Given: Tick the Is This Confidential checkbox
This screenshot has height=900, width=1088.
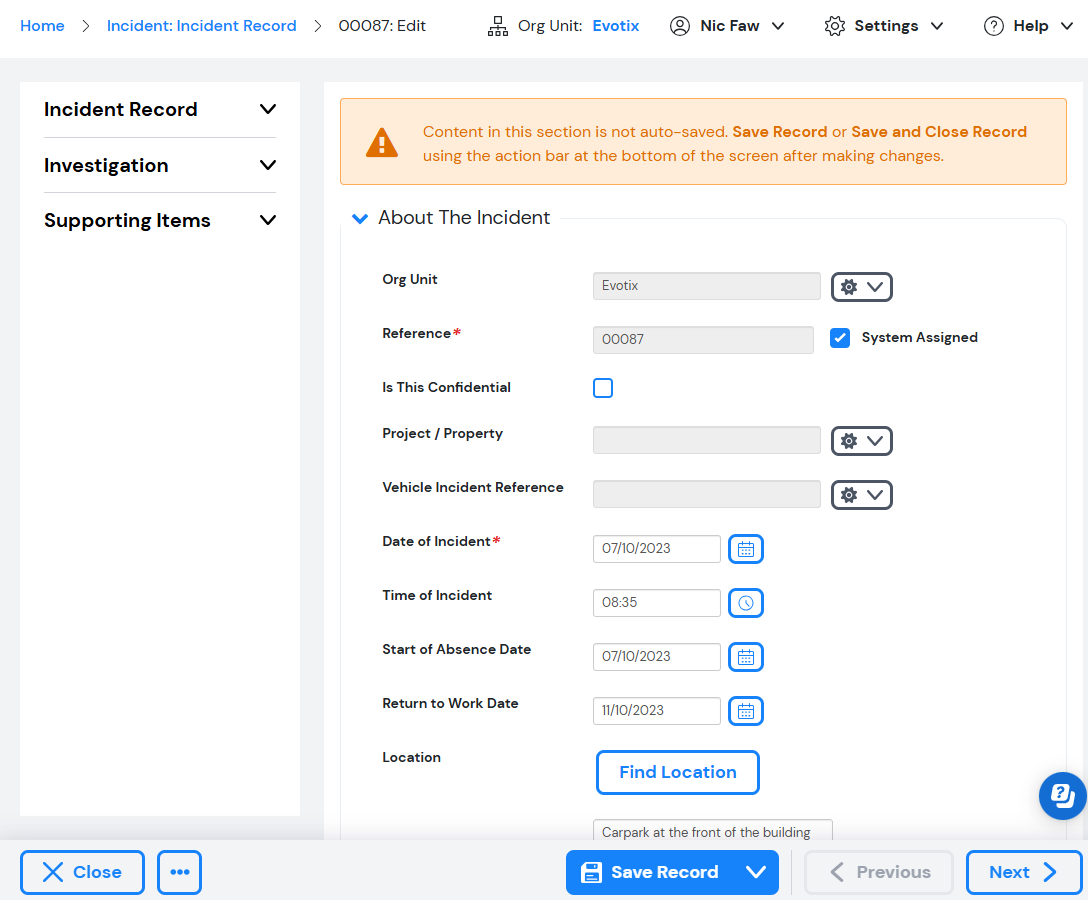Looking at the screenshot, I should 603,388.
